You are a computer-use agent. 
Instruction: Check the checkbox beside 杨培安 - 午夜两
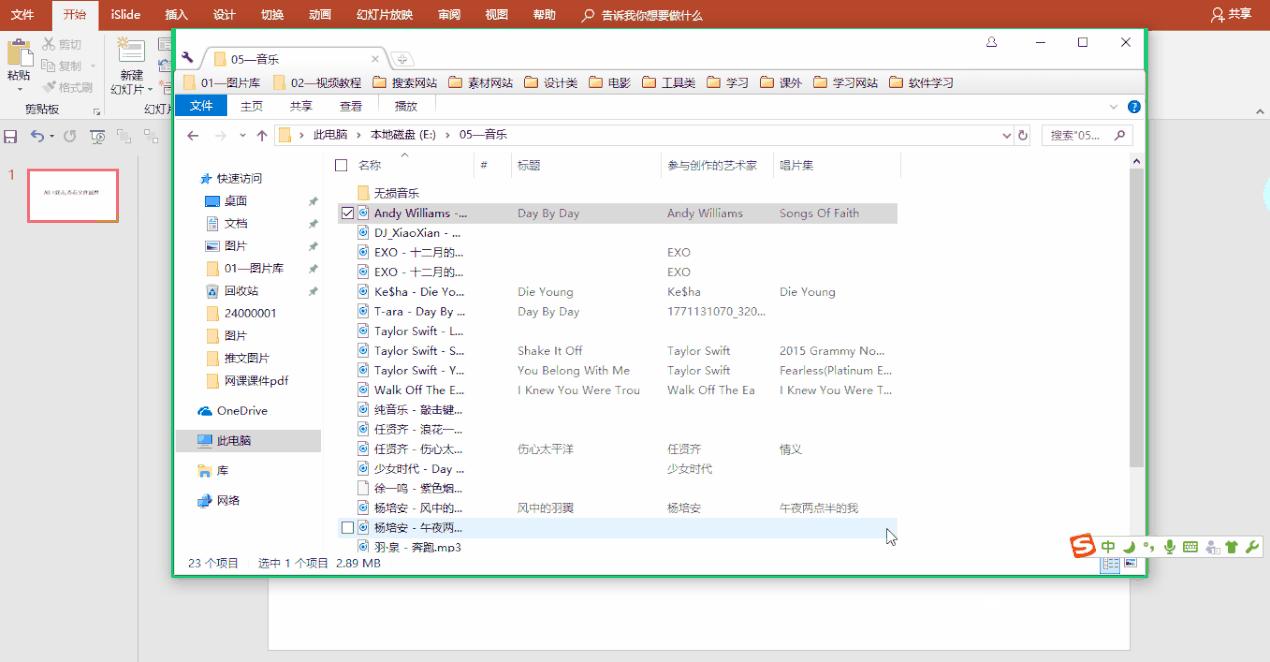pyautogui.click(x=346, y=527)
